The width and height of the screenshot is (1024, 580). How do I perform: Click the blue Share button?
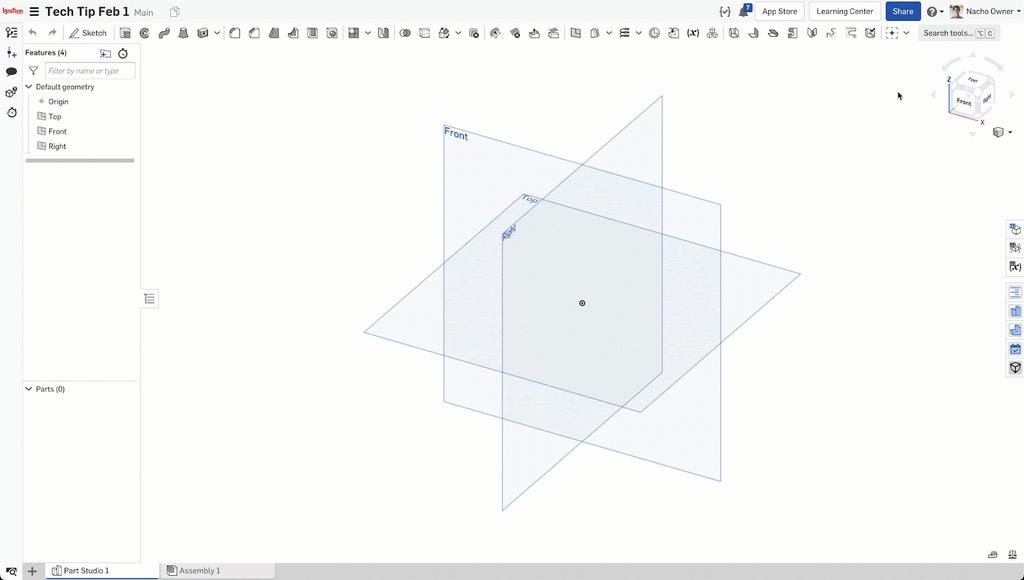(x=902, y=11)
